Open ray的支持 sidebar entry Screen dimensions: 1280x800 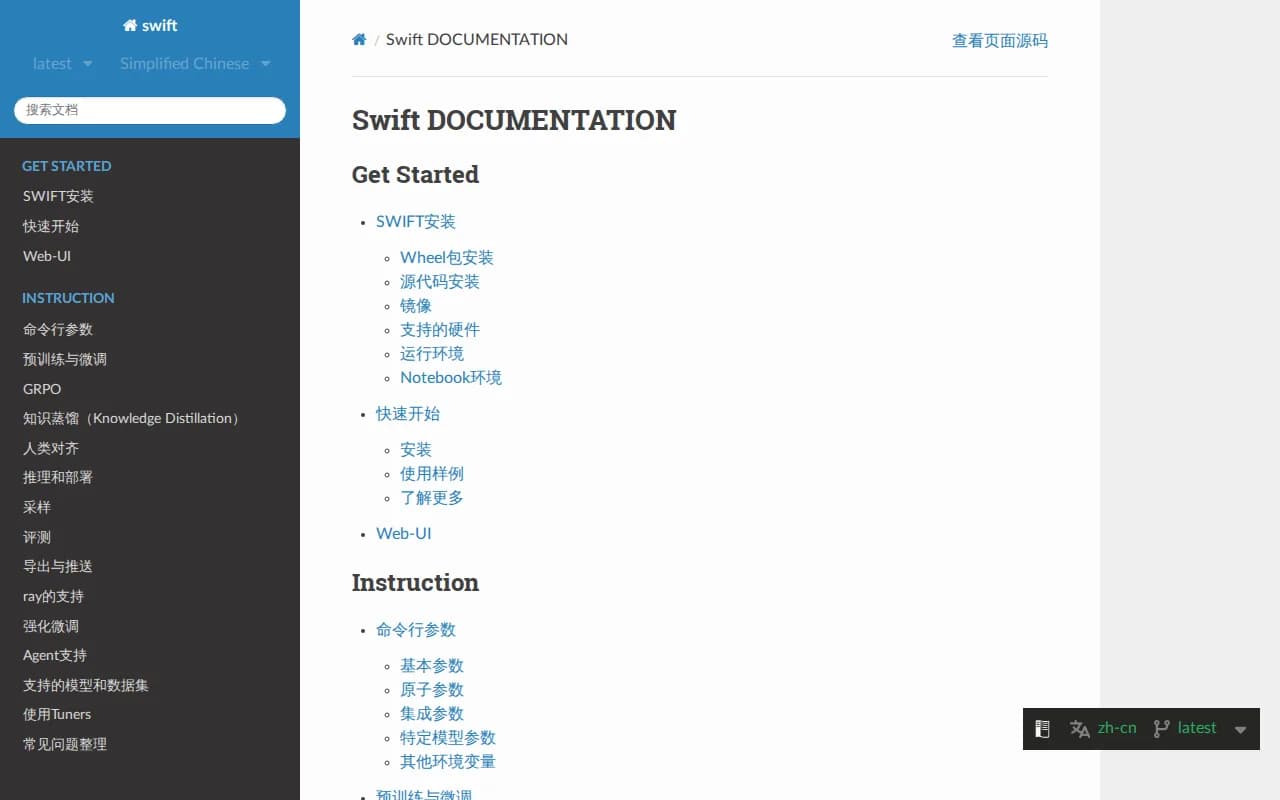click(53, 596)
